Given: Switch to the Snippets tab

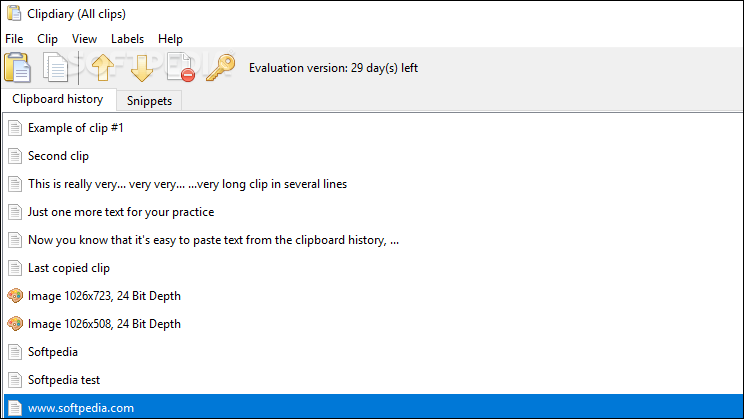Looking at the screenshot, I should [149, 101].
